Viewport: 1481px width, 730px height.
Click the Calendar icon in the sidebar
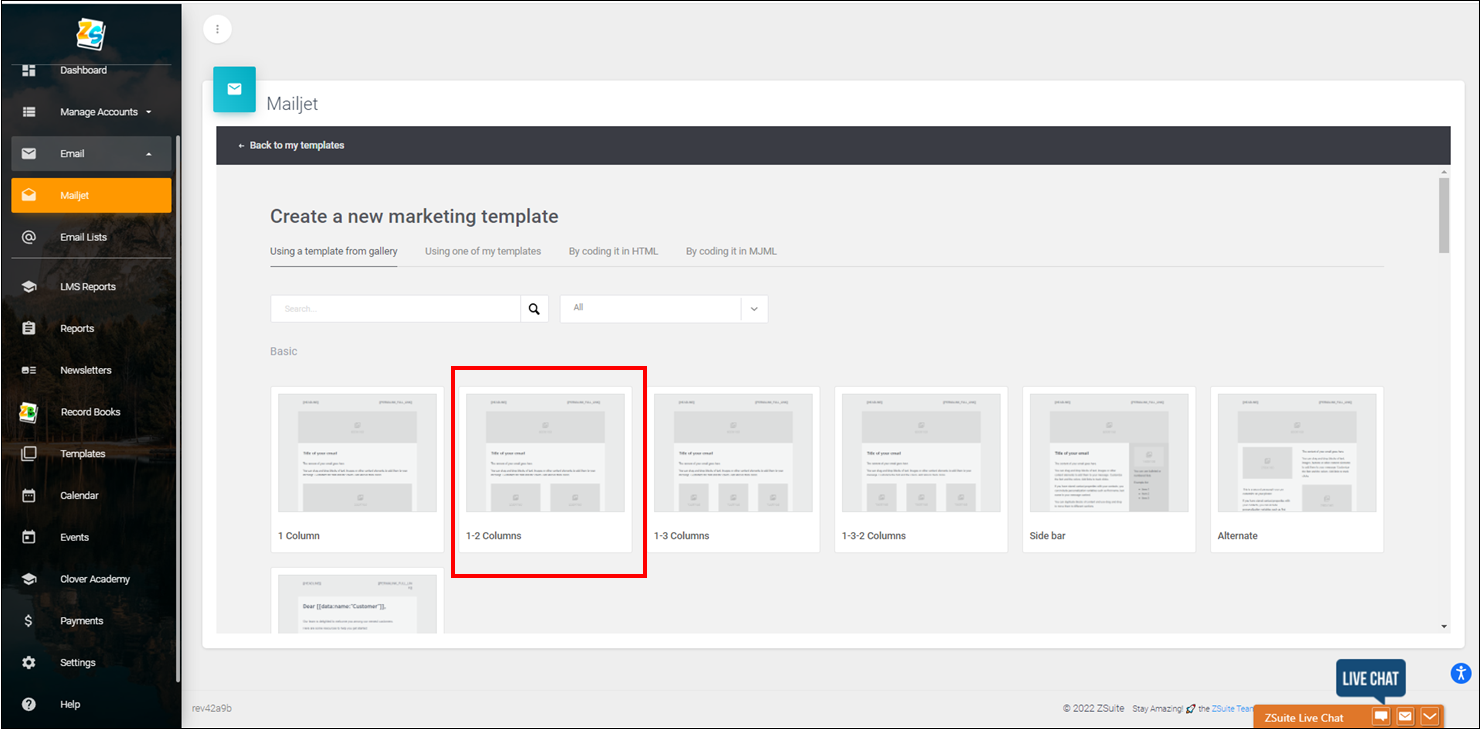pos(29,496)
